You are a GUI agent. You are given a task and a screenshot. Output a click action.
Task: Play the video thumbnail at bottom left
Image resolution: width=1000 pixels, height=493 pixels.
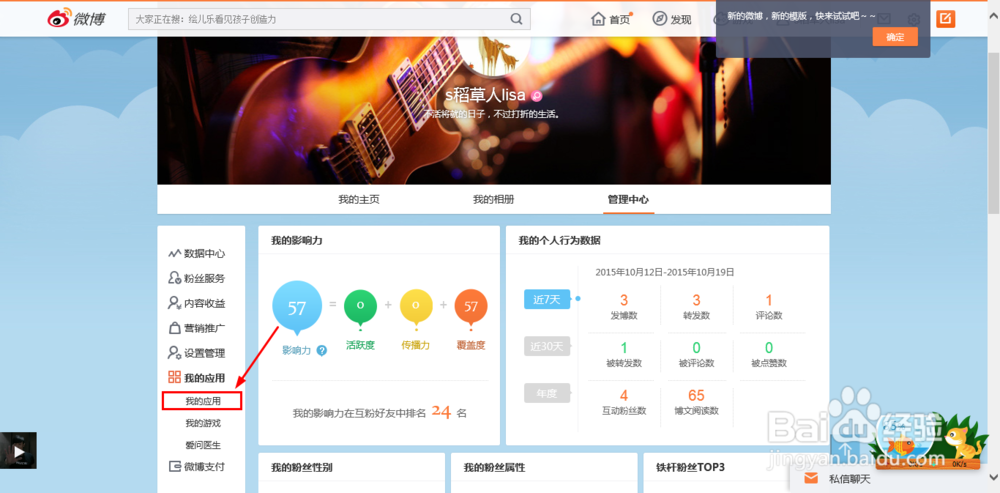[x=18, y=450]
